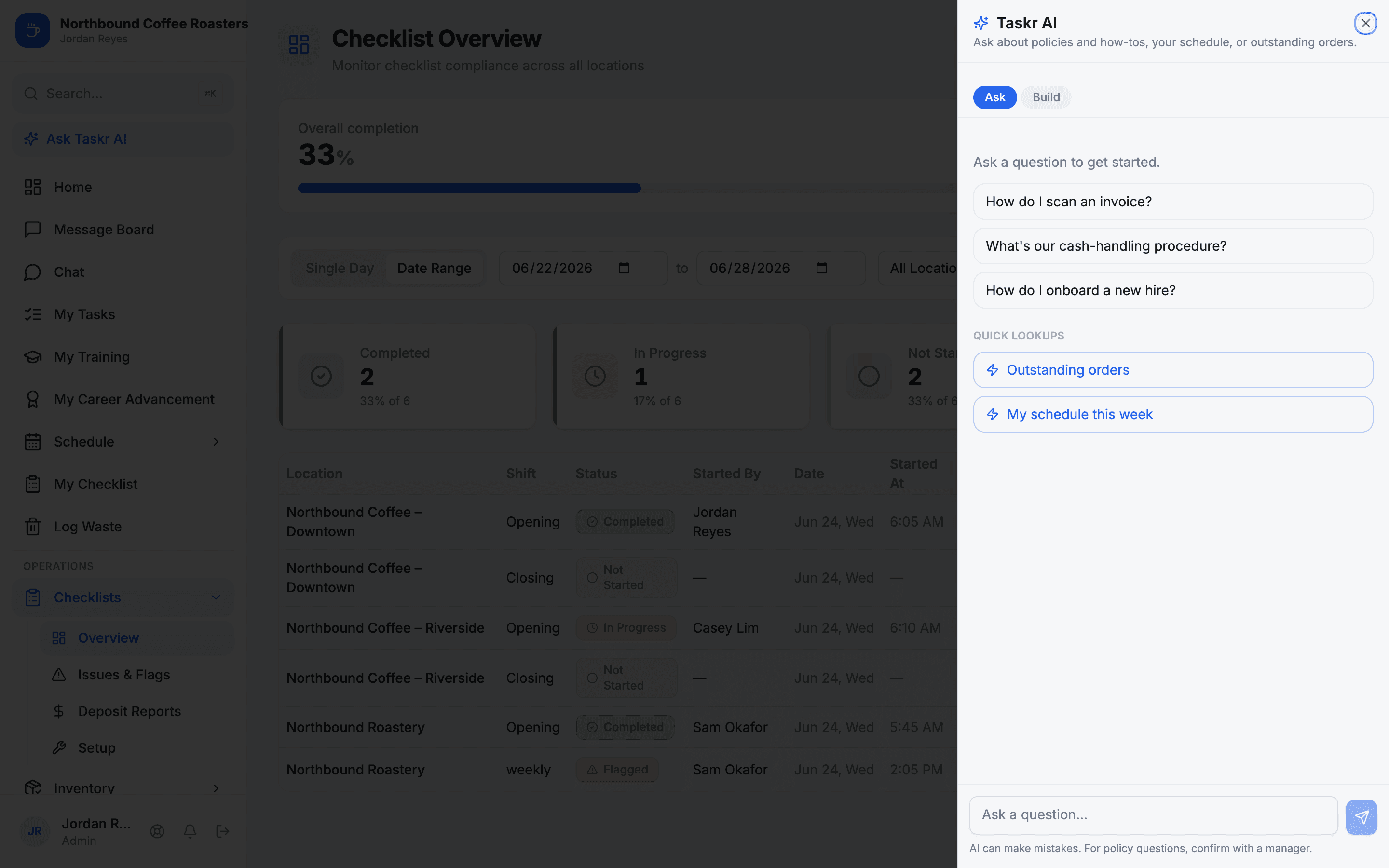Click the Checklist Overview header grid icon

(299, 44)
